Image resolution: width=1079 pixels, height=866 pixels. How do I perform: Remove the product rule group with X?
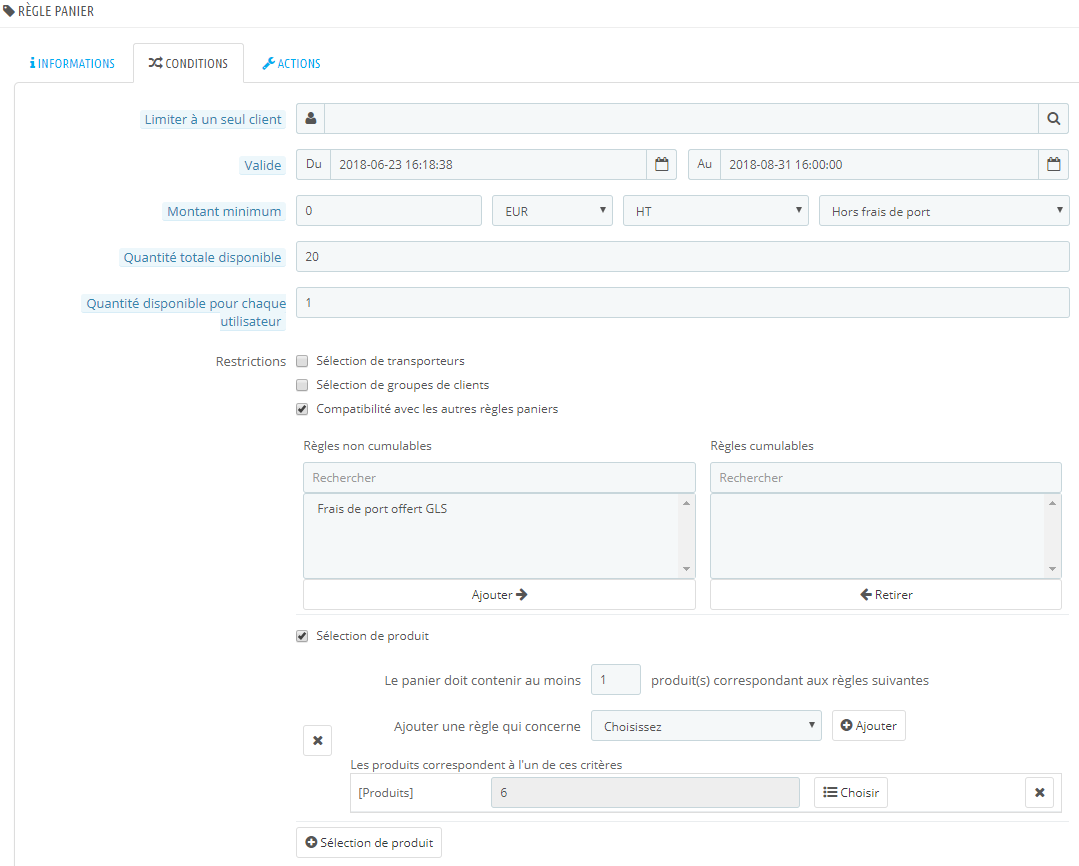(317, 741)
